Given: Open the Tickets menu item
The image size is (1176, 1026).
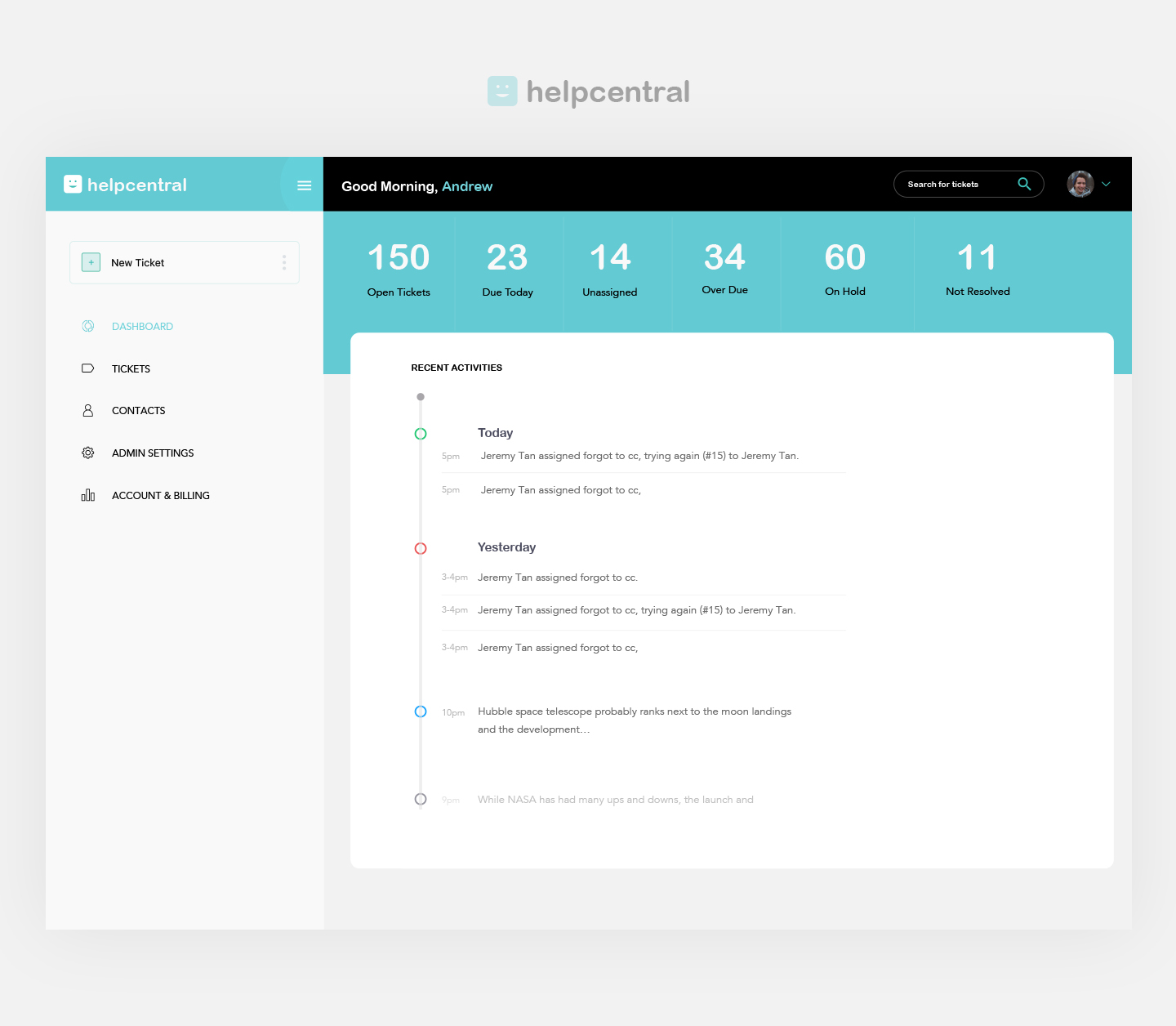Looking at the screenshot, I should 131,368.
